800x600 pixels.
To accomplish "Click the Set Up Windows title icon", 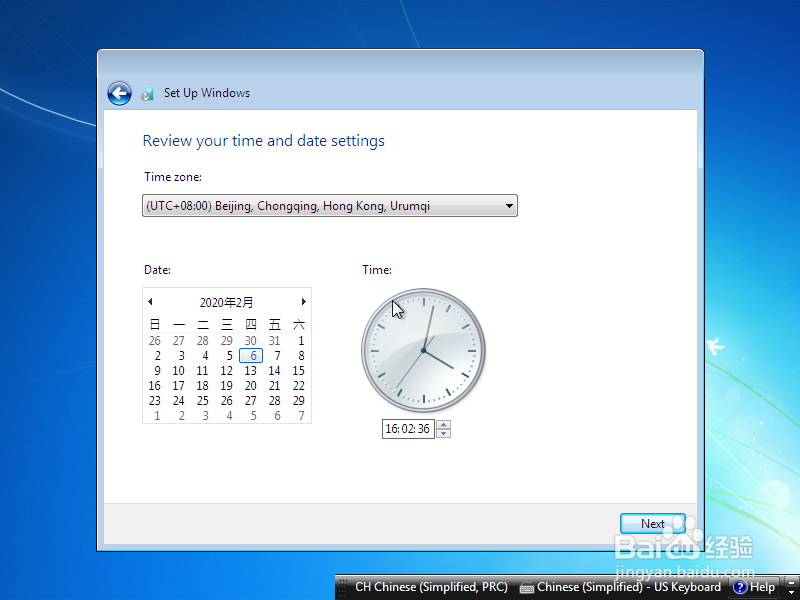I will click(147, 94).
